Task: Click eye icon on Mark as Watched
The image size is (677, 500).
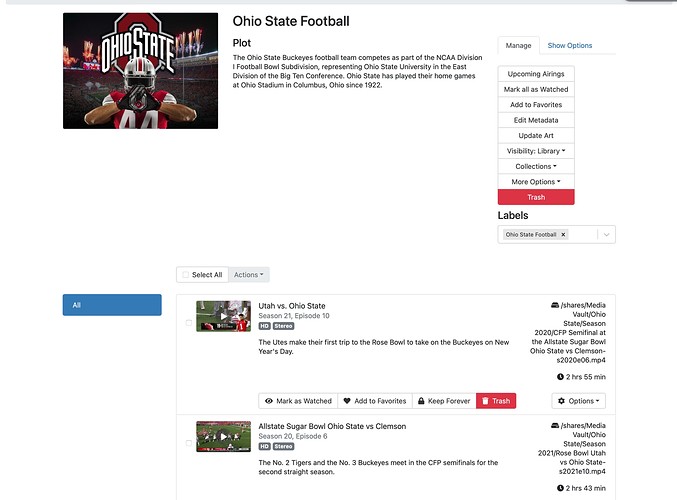Action: [x=269, y=401]
